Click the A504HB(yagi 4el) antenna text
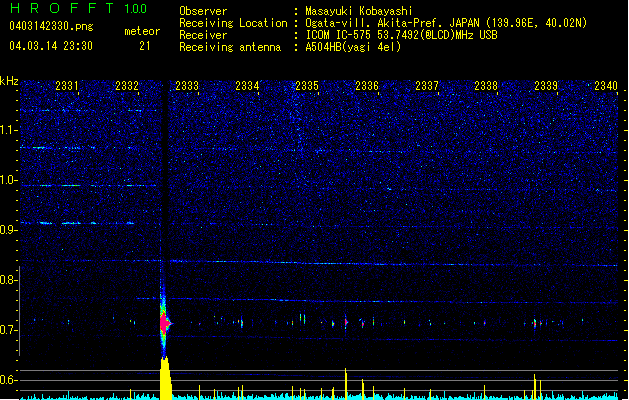Image resolution: width=629 pixels, height=400 pixels. [353, 47]
